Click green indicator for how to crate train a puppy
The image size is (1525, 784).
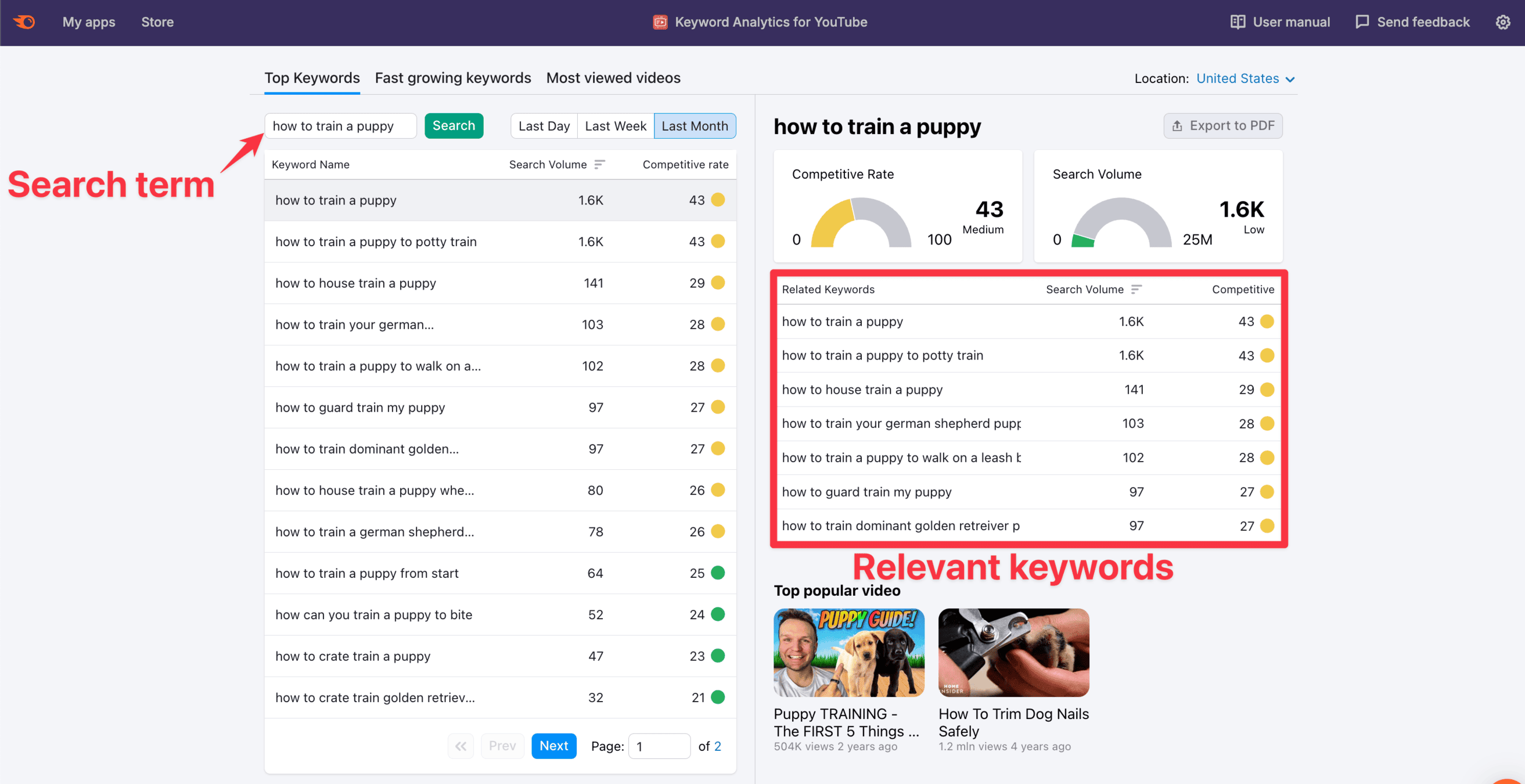click(718, 656)
